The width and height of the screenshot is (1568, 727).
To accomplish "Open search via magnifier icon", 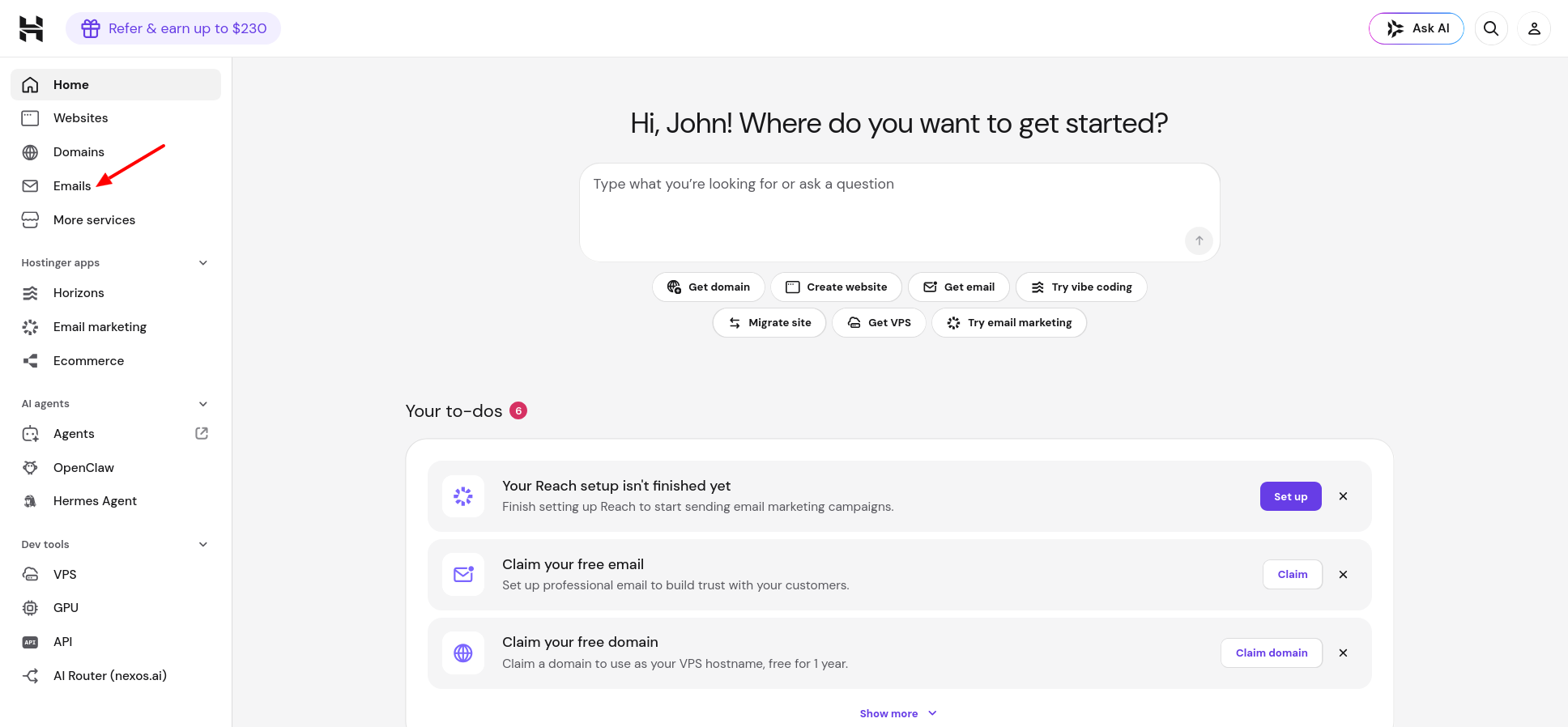I will coord(1491,28).
